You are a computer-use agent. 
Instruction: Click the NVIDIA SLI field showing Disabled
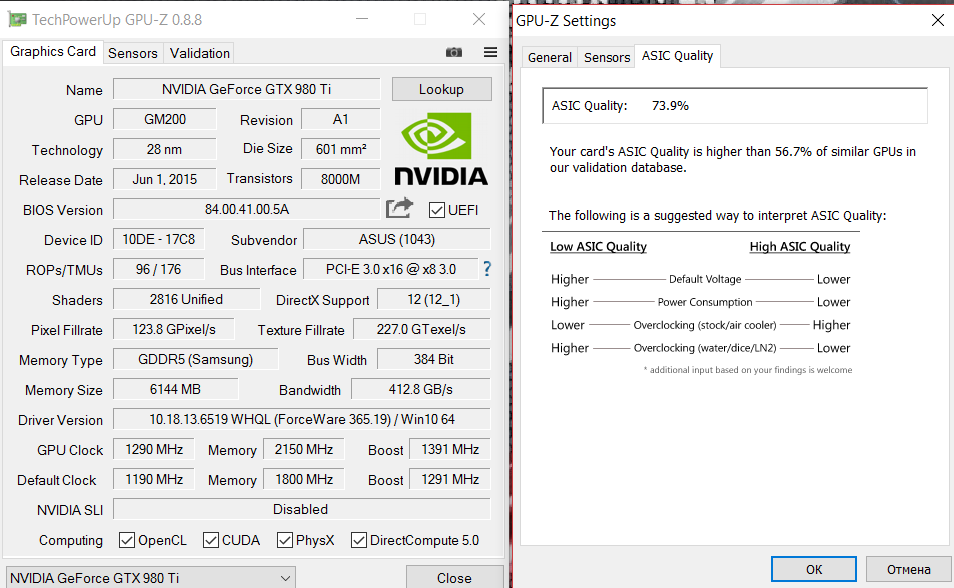[302, 509]
